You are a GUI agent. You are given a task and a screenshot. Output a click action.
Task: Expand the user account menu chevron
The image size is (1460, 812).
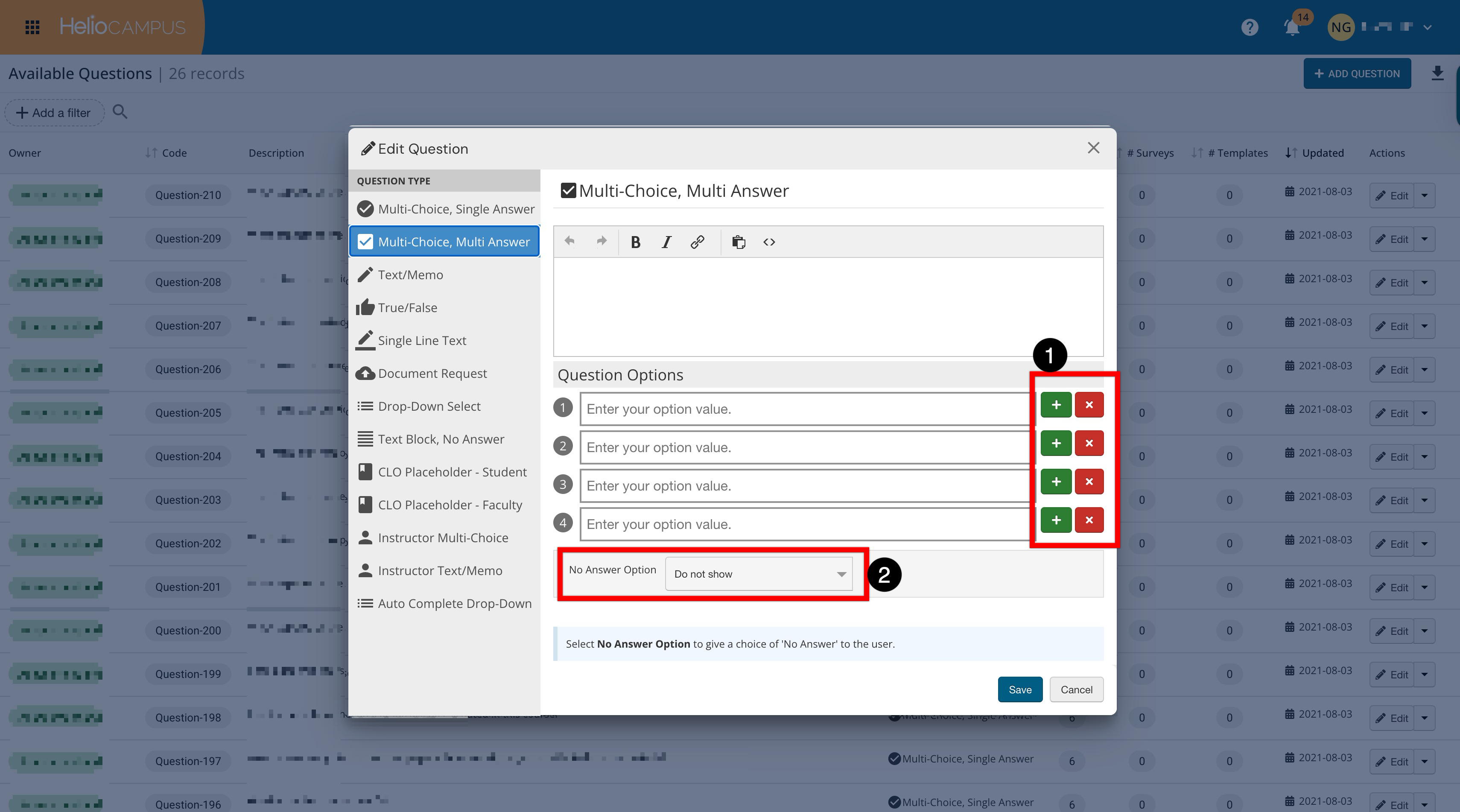pyautogui.click(x=1427, y=27)
